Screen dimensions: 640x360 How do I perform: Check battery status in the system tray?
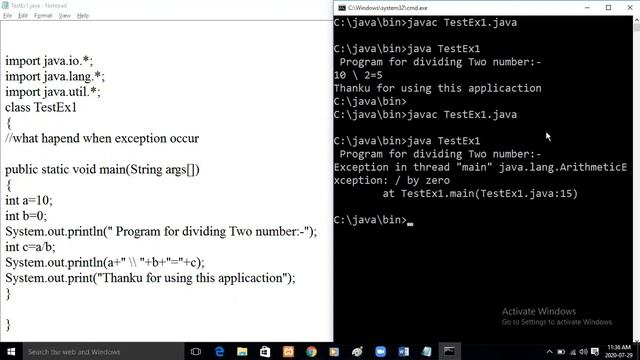pyautogui.click(x=561, y=352)
